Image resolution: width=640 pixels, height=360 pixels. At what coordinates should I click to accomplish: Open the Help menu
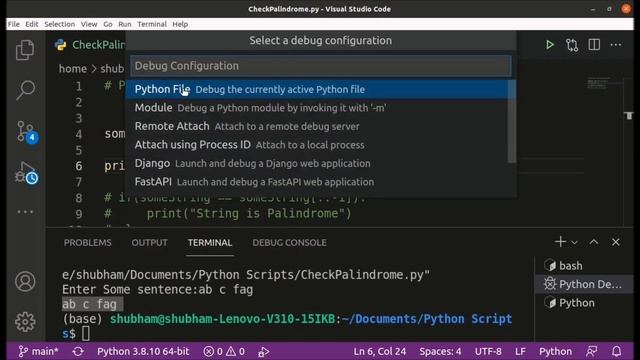pos(180,24)
